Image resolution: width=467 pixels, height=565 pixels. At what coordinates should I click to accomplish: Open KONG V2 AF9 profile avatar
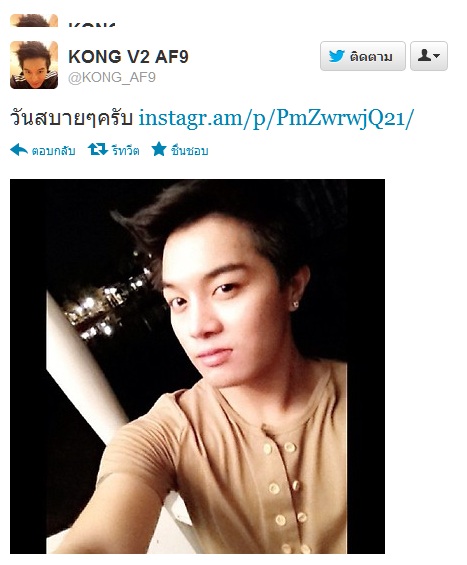pyautogui.click(x=34, y=65)
